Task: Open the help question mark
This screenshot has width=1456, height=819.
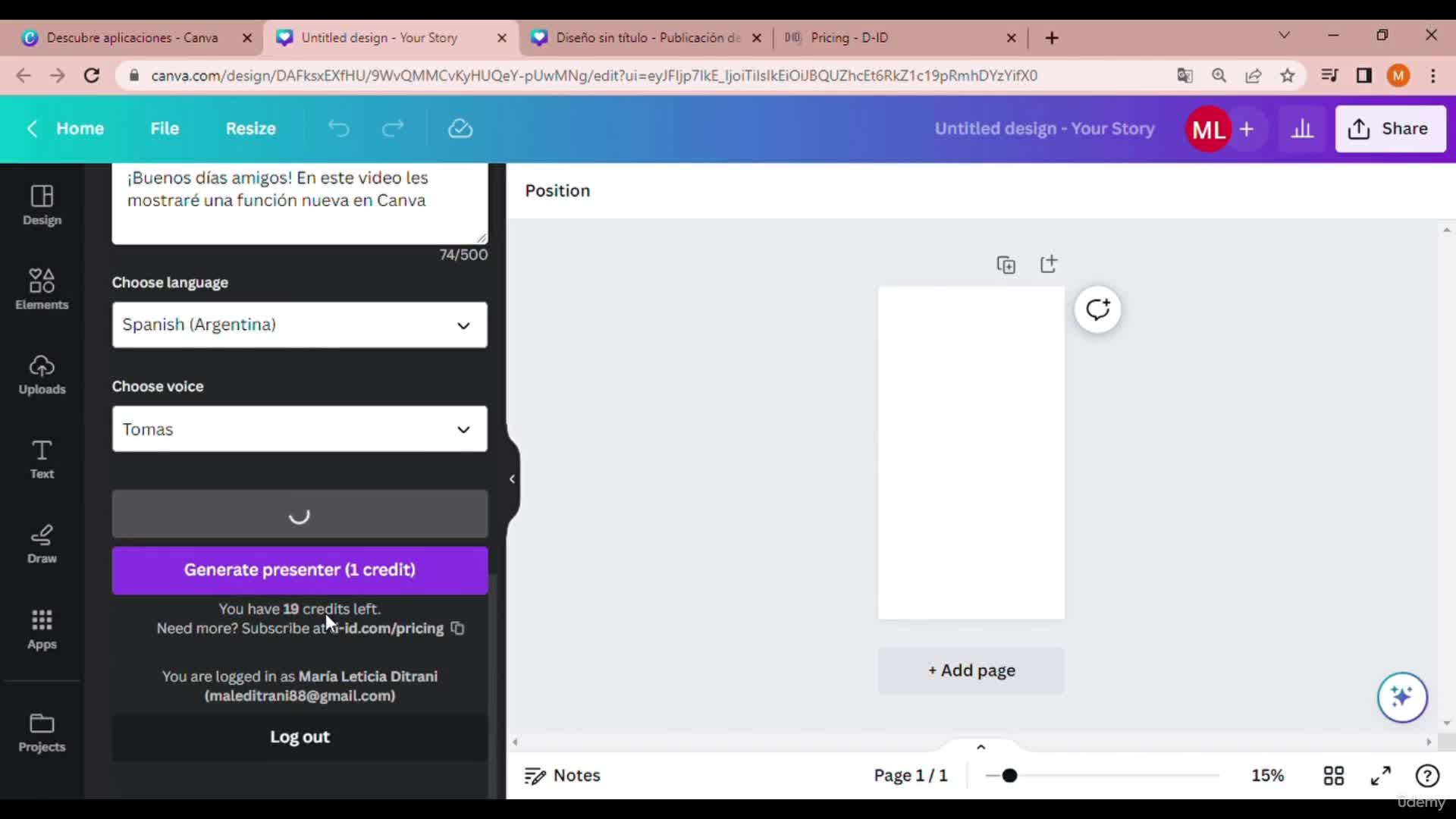Action: click(x=1427, y=776)
